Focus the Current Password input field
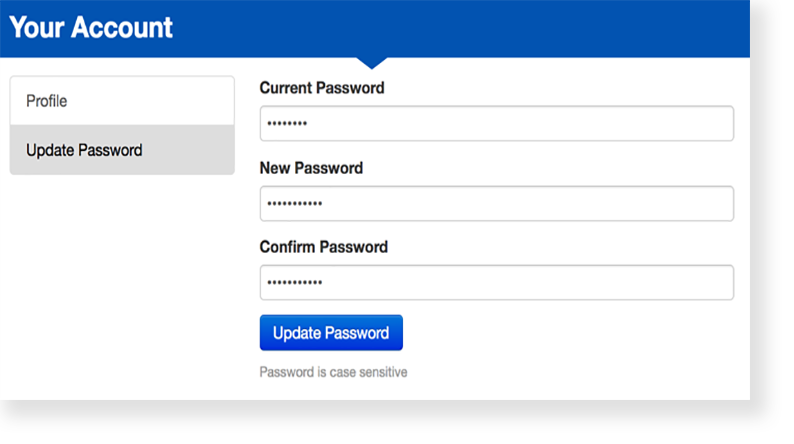 tap(496, 124)
